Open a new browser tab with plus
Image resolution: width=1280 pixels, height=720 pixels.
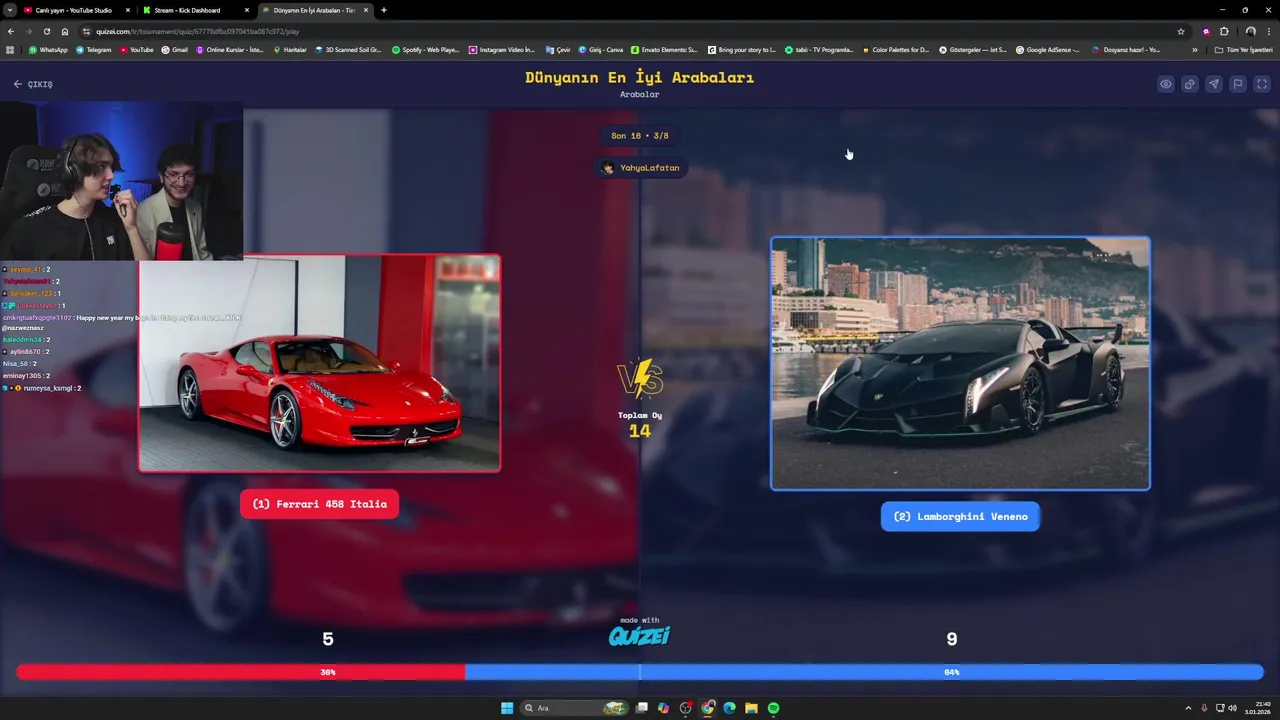[384, 10]
